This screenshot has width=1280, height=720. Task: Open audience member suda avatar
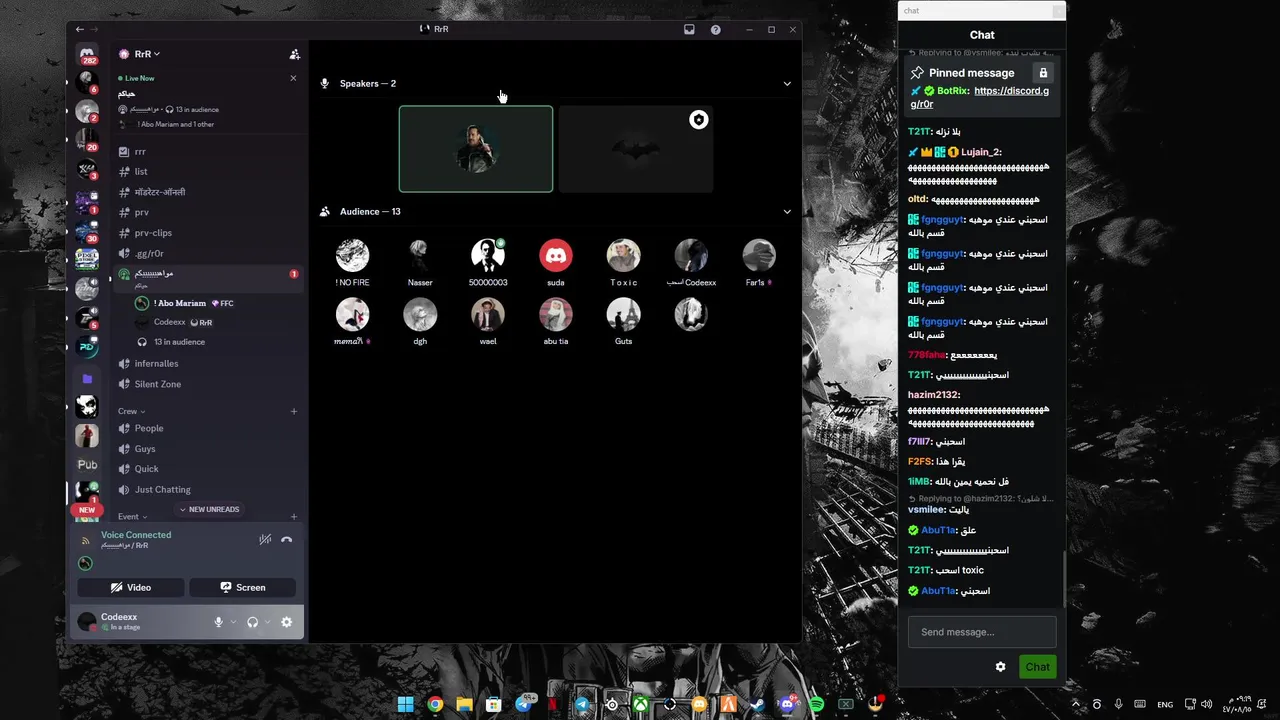(556, 256)
